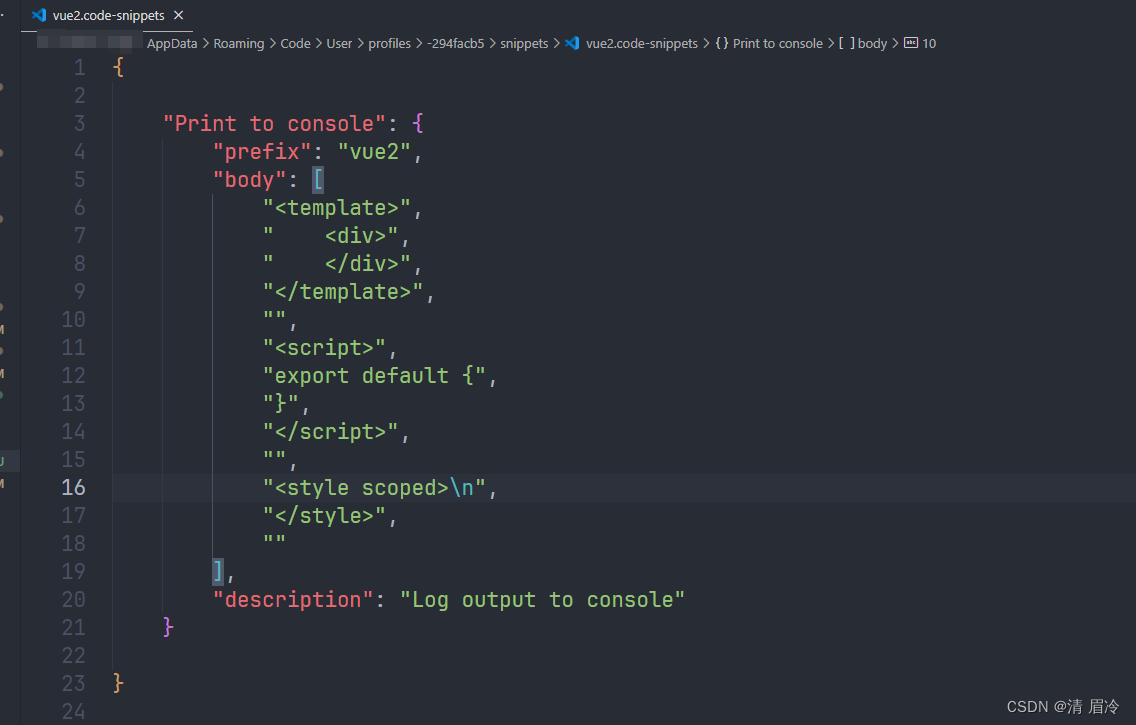Image resolution: width=1136 pixels, height=725 pixels.
Task: Open breadcrumb item 10
Action: [929, 43]
